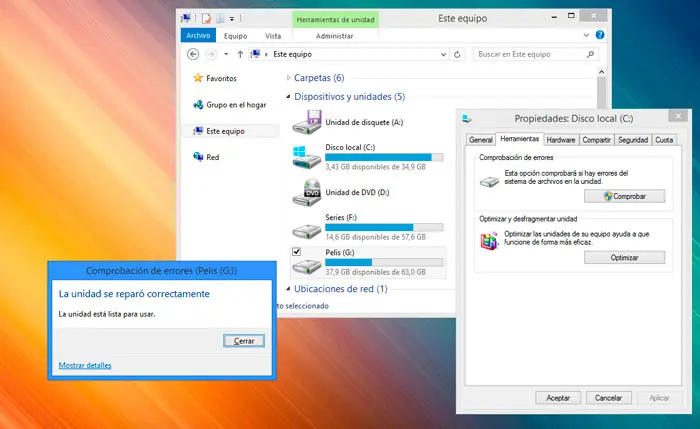The width and height of the screenshot is (700, 429).
Task: Expand the Carpetas (6) group
Action: click(x=288, y=78)
